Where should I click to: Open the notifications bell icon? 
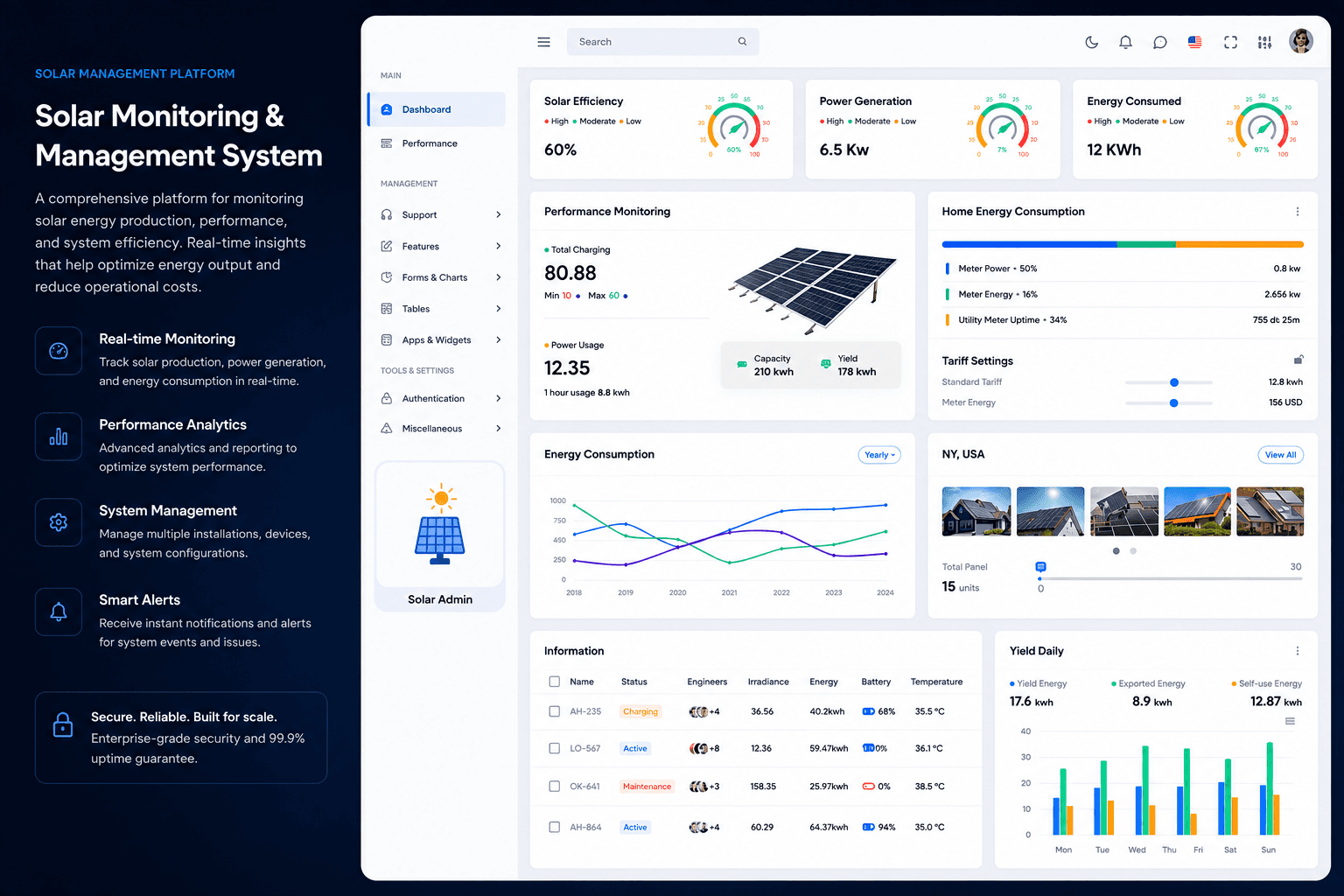(1125, 42)
